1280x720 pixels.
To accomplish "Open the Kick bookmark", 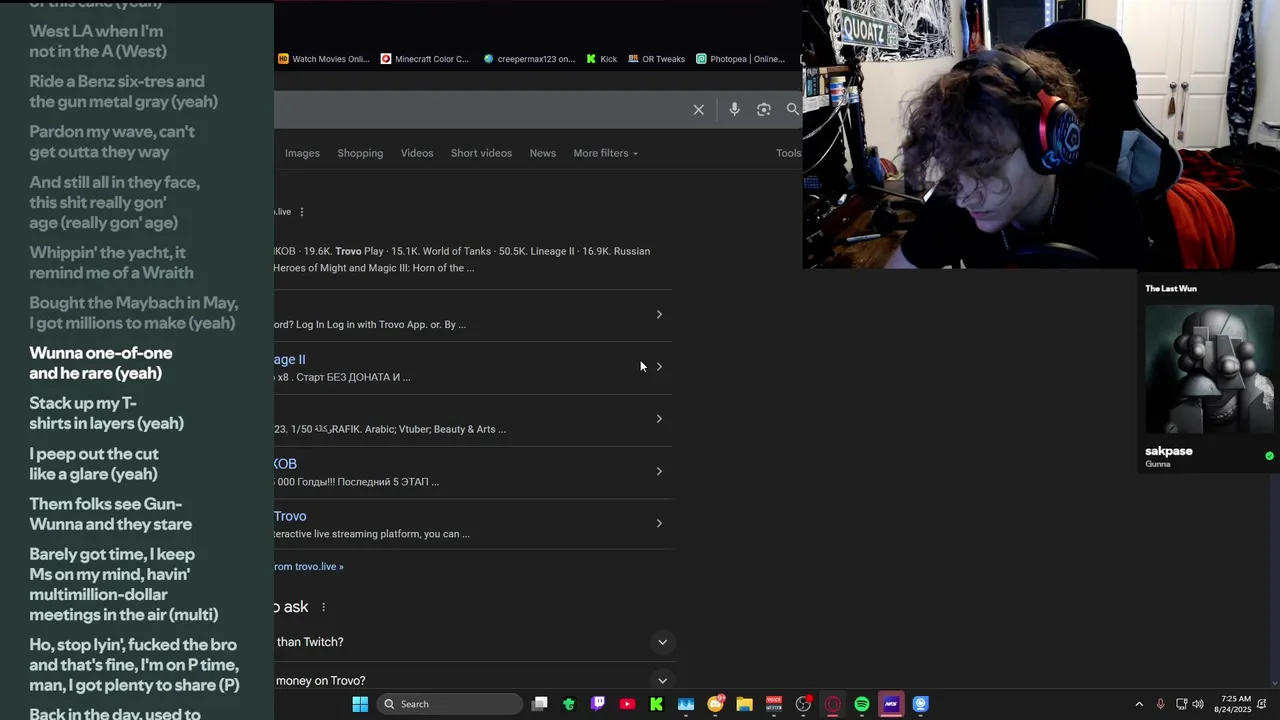I will [x=601, y=59].
